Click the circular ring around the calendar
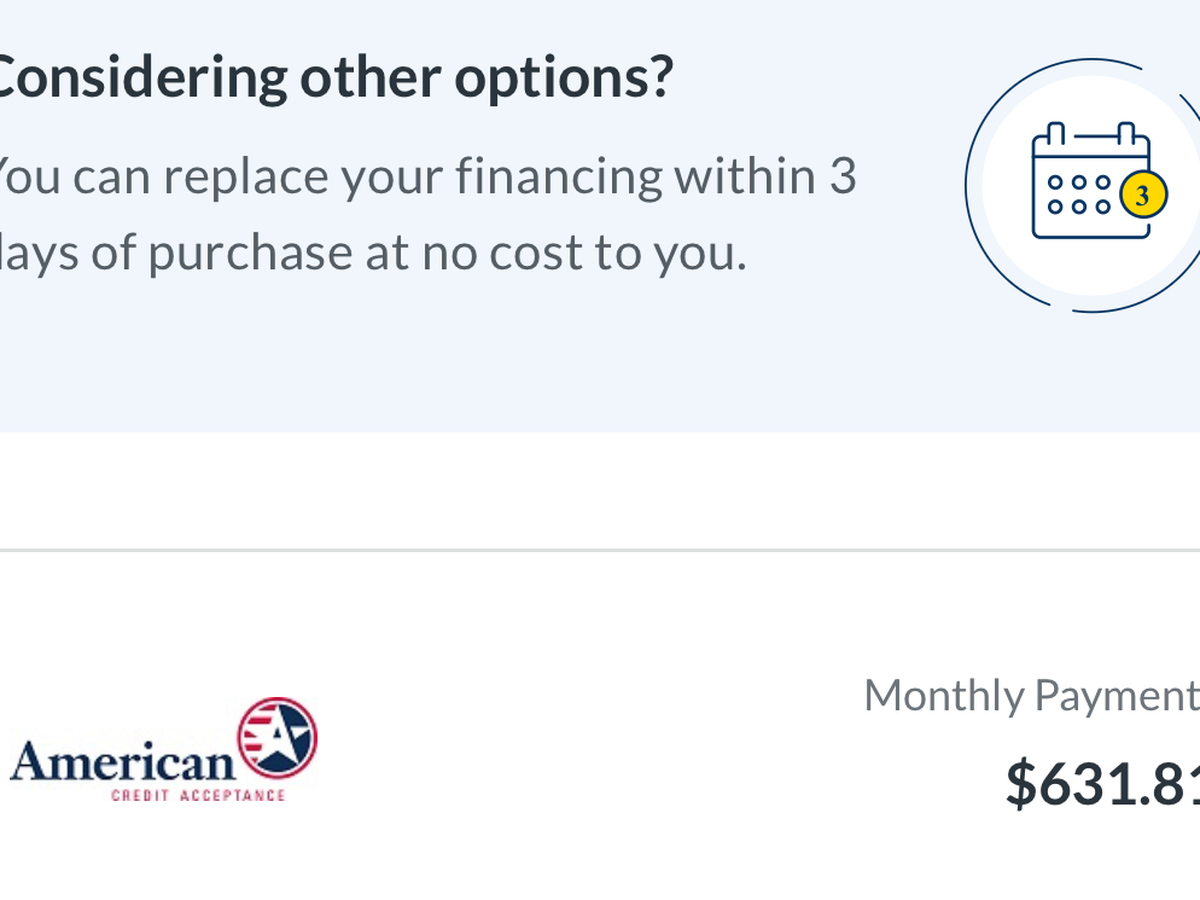The width and height of the screenshot is (1200, 900). point(972,185)
